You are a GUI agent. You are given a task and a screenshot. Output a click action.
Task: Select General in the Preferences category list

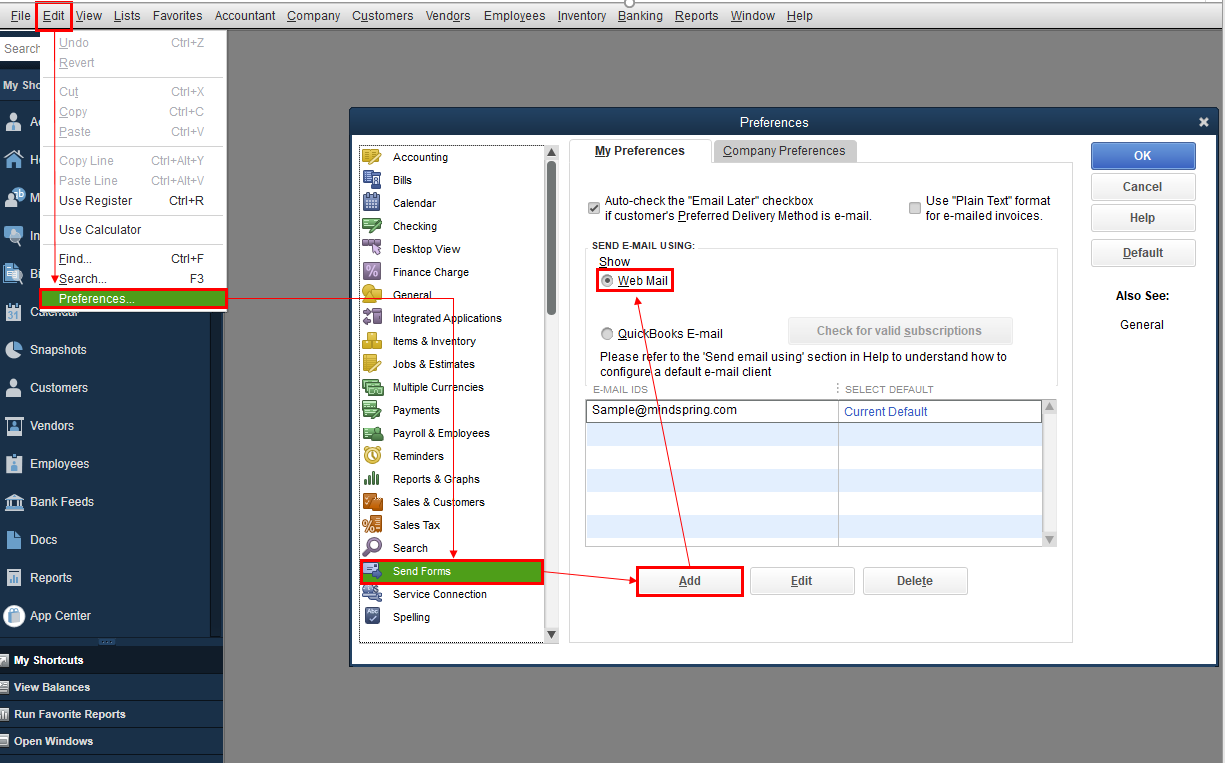coord(412,295)
